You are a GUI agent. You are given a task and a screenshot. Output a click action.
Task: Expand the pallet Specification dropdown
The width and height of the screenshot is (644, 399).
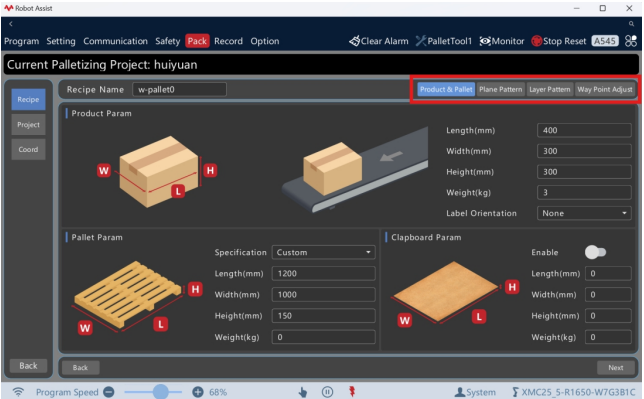coord(323,252)
